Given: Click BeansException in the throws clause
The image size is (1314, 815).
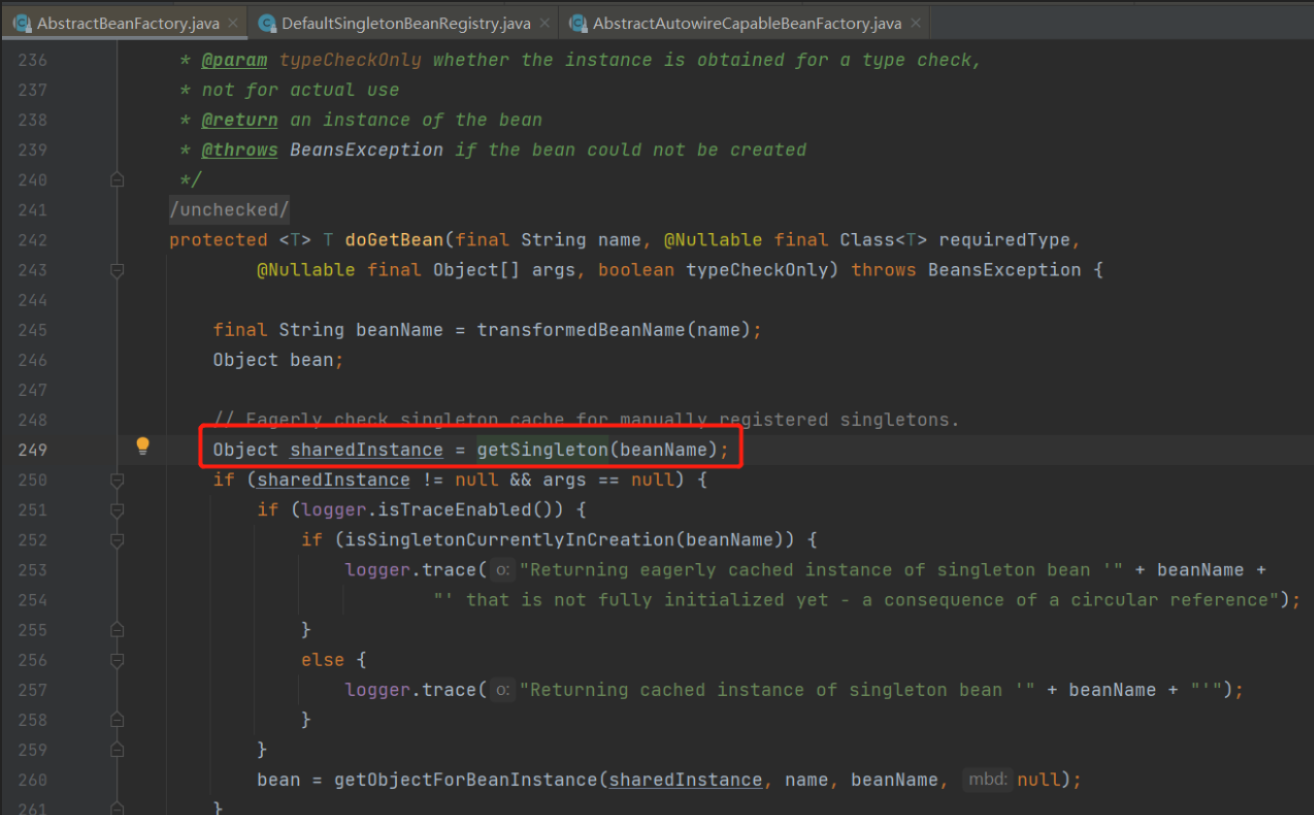Looking at the screenshot, I should pyautogui.click(x=1004, y=270).
